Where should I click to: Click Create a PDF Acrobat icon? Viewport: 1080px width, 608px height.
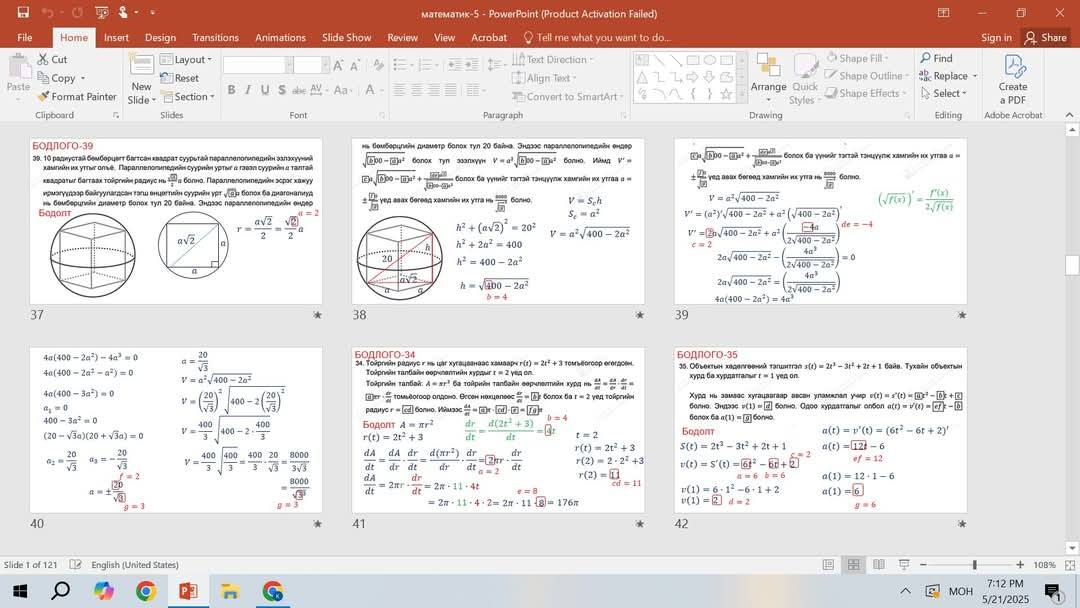pyautogui.click(x=1012, y=78)
